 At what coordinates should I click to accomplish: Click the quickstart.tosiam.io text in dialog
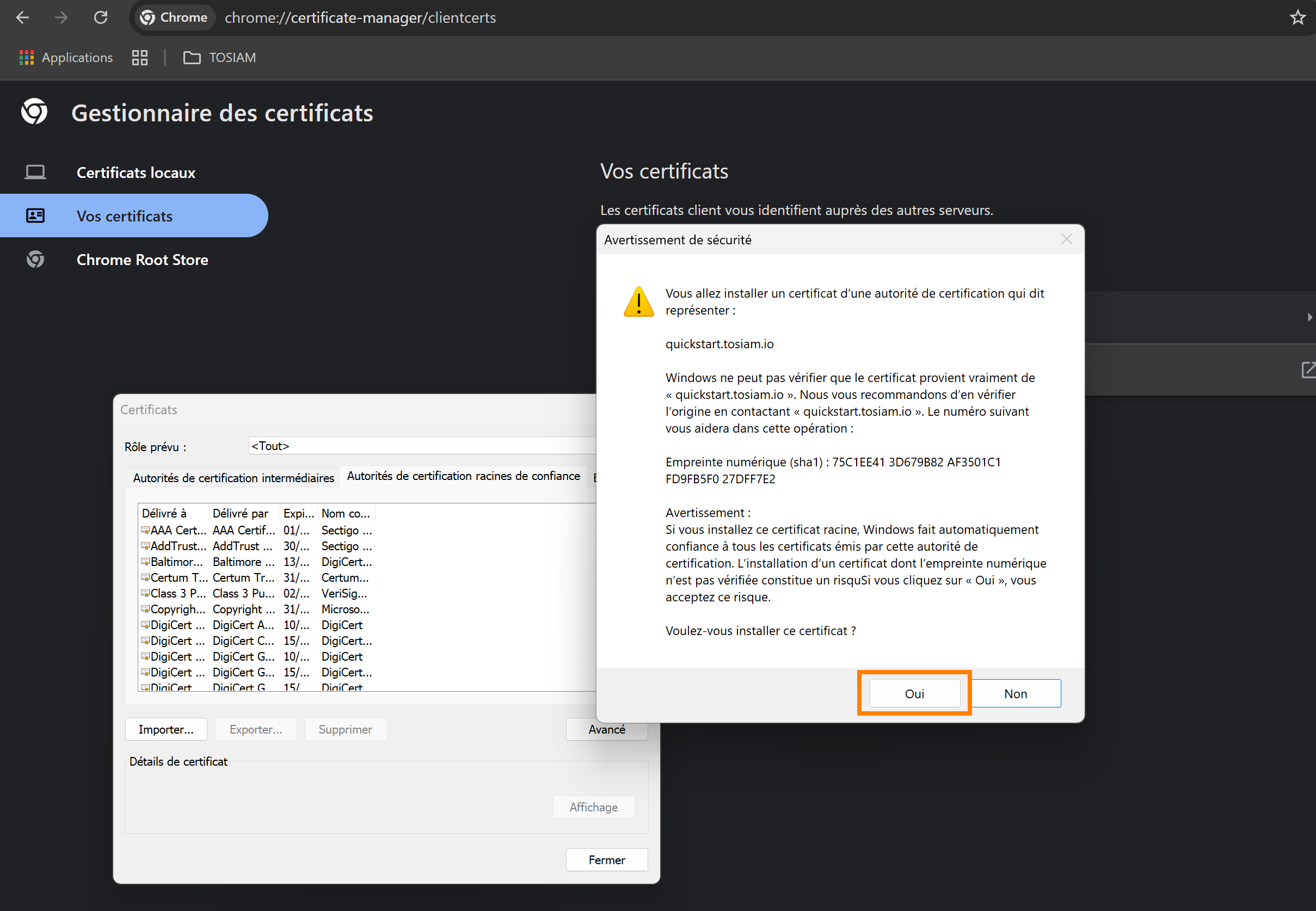point(719,343)
